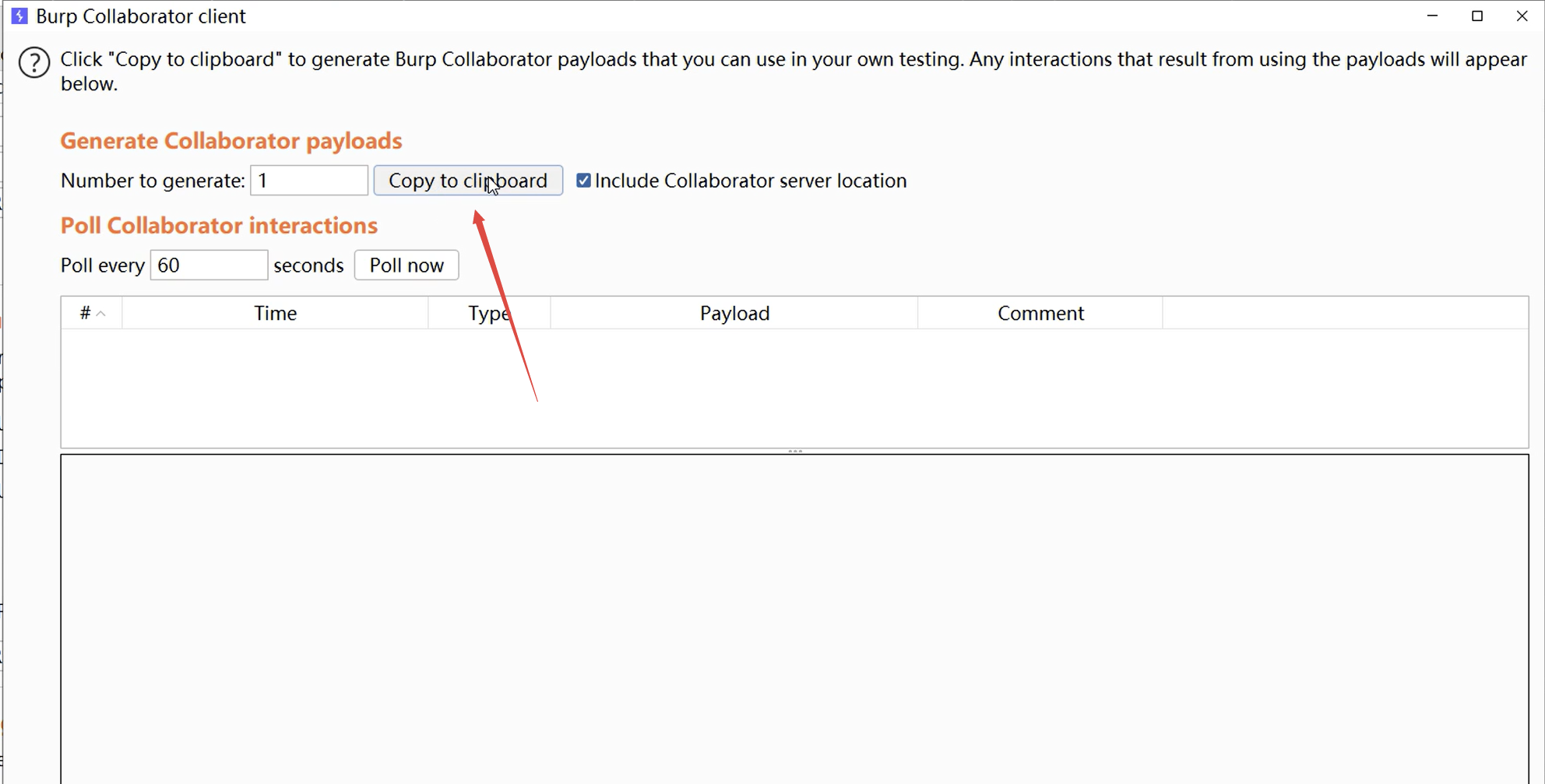Click the help question mark icon
The image size is (1545, 784).
tap(34, 63)
